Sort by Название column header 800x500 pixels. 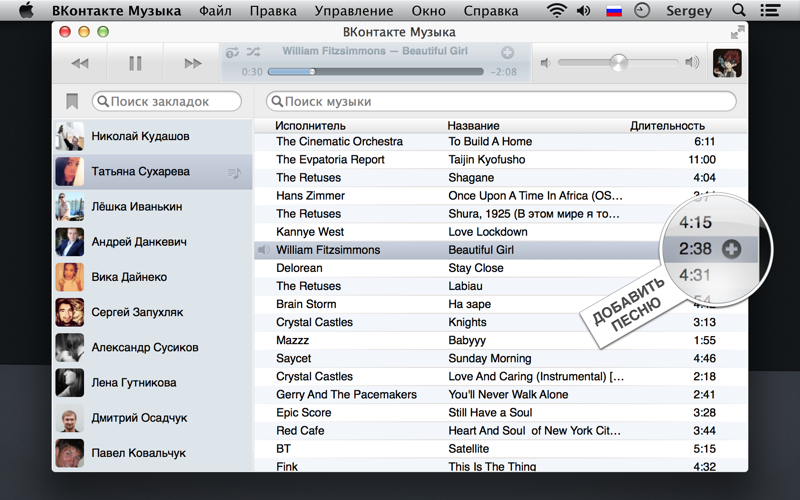pyautogui.click(x=473, y=126)
